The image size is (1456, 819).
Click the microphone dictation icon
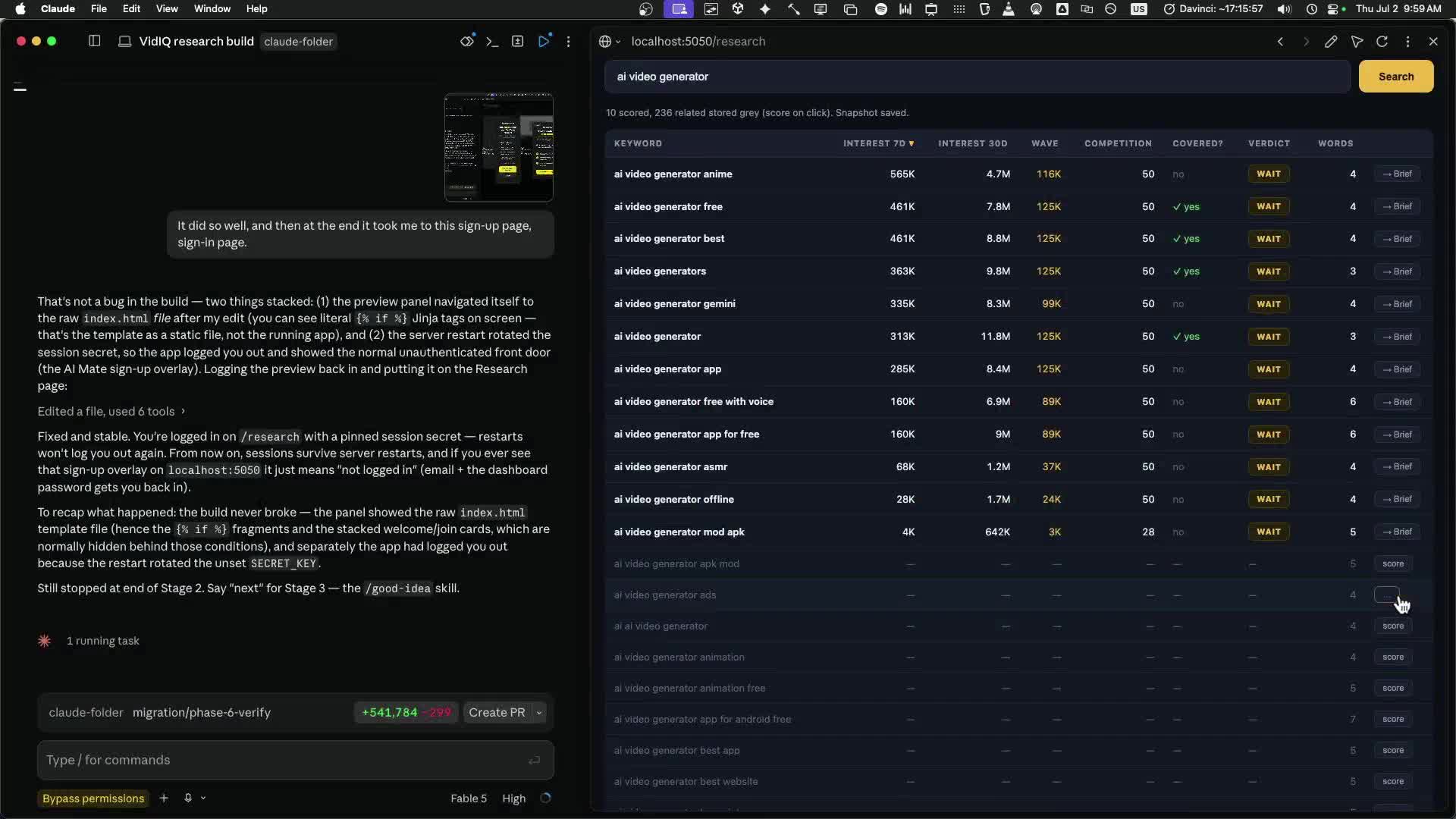(x=188, y=798)
